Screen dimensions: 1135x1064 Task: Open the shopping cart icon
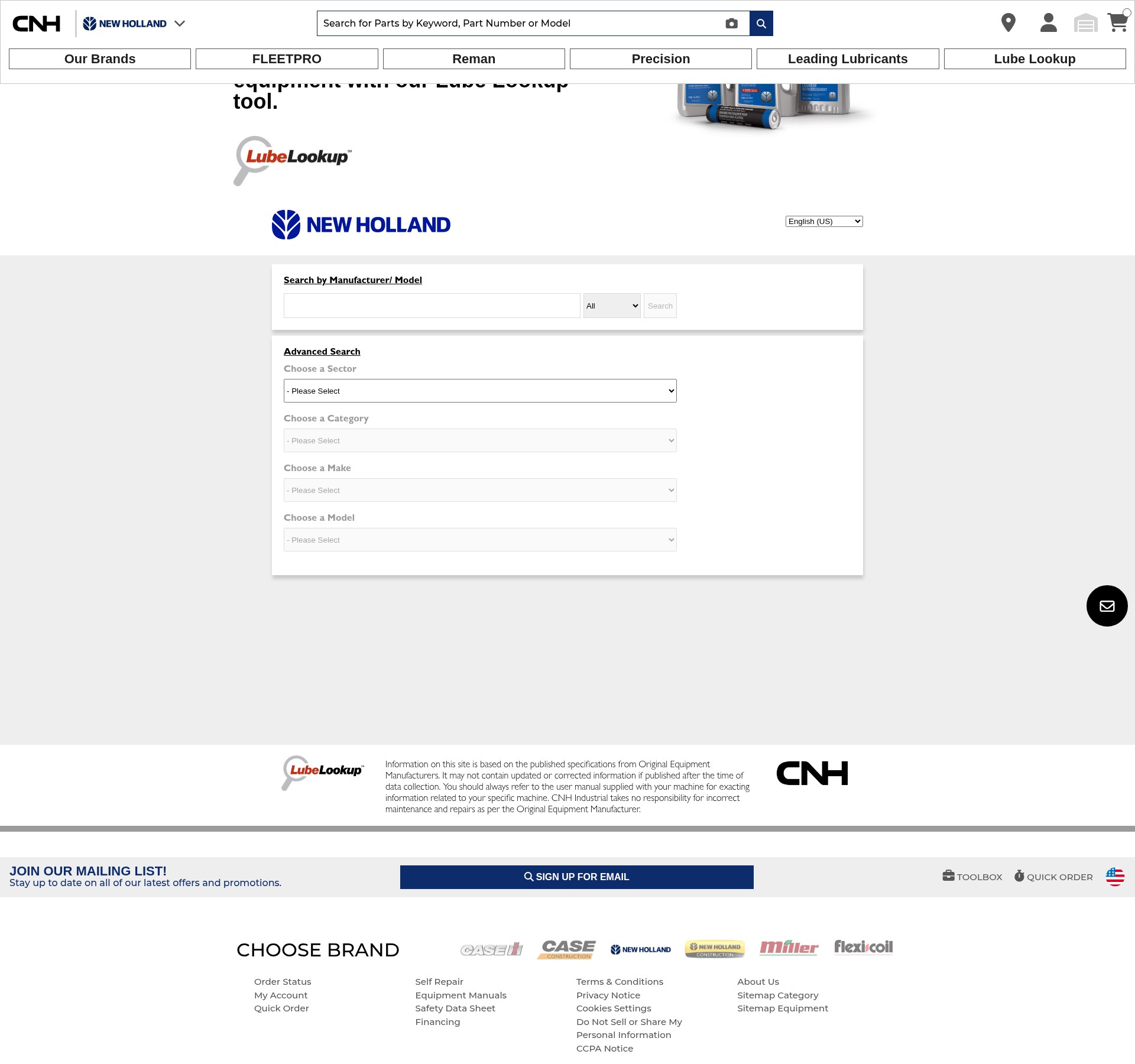coord(1117,22)
